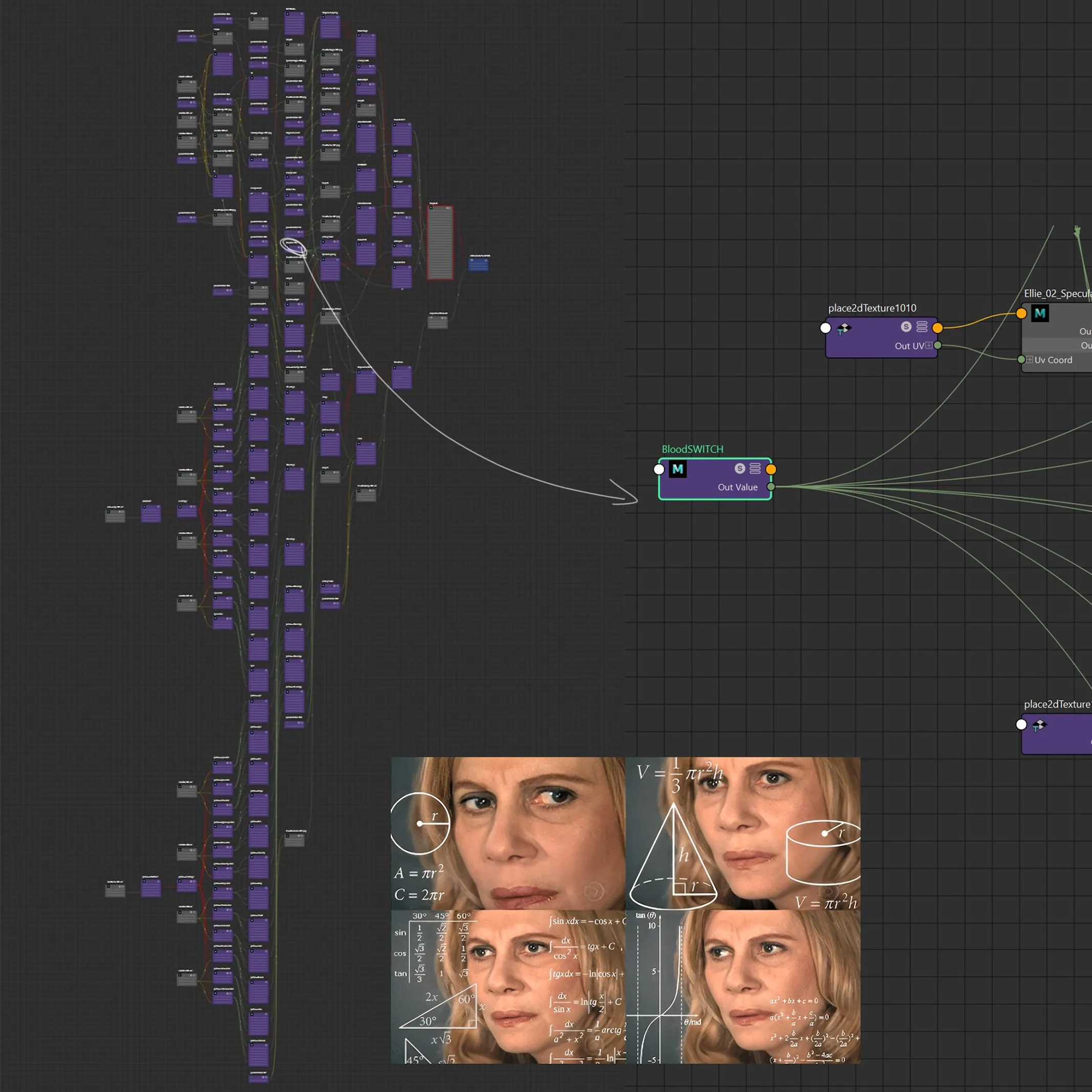Click the white input port of place2dTexture1010
The image size is (1092, 1092).
(826, 328)
